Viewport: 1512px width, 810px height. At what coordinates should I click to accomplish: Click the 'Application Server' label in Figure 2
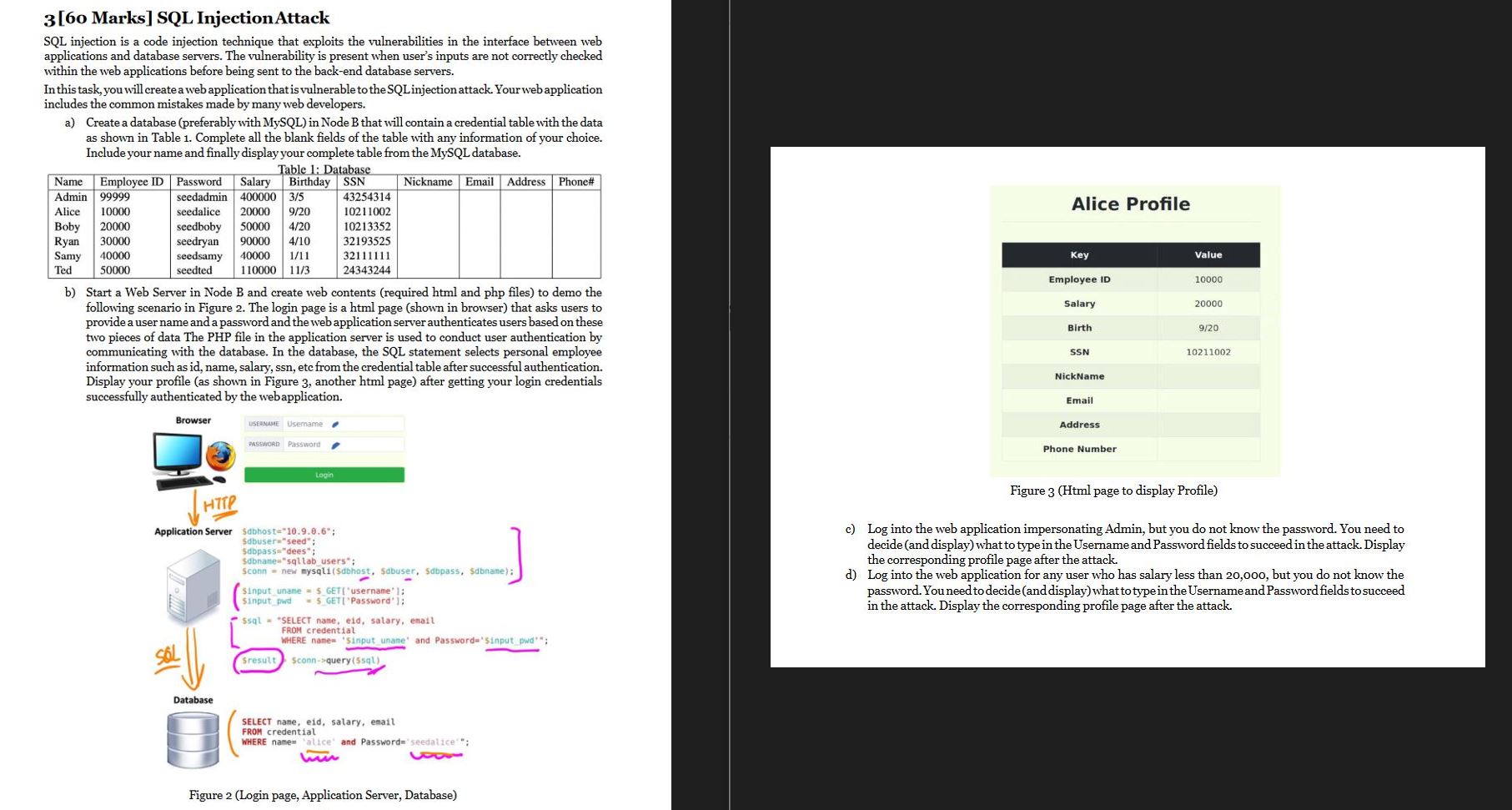[193, 531]
